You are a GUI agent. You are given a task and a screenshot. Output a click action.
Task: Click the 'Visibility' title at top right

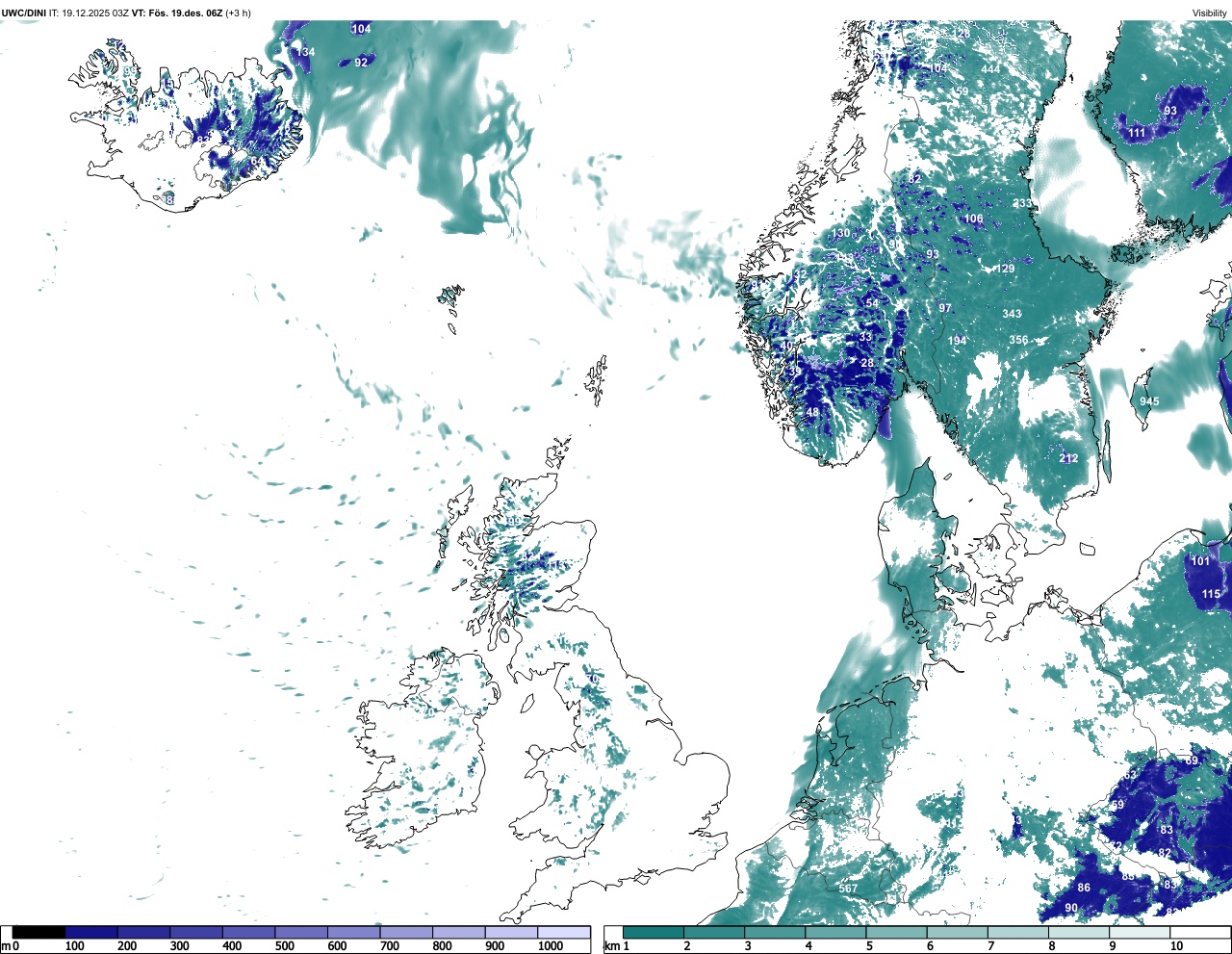tap(1209, 13)
